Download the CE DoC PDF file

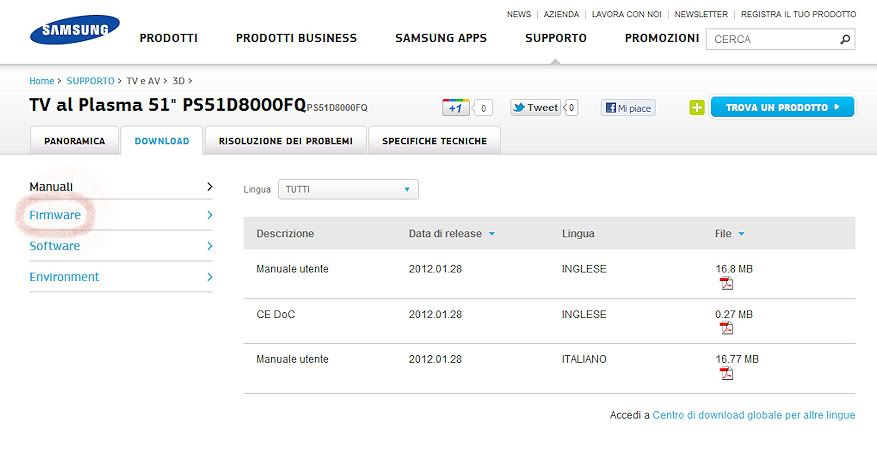pos(726,328)
